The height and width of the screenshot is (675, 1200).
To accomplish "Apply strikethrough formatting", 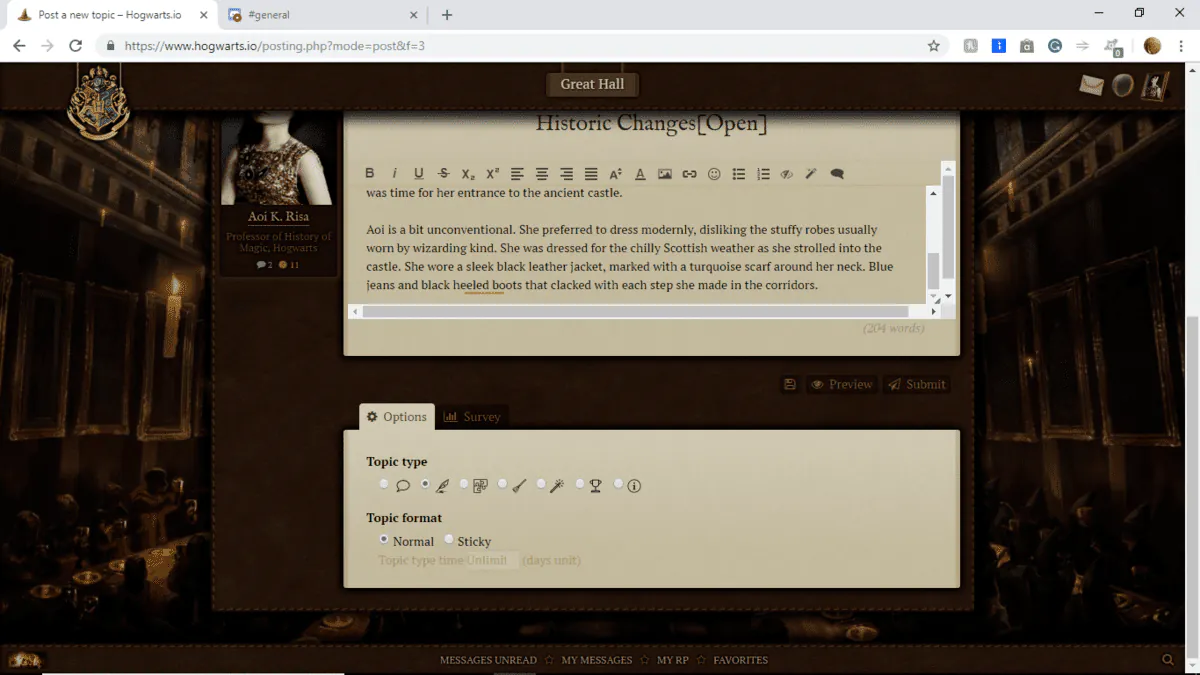I will click(x=444, y=174).
